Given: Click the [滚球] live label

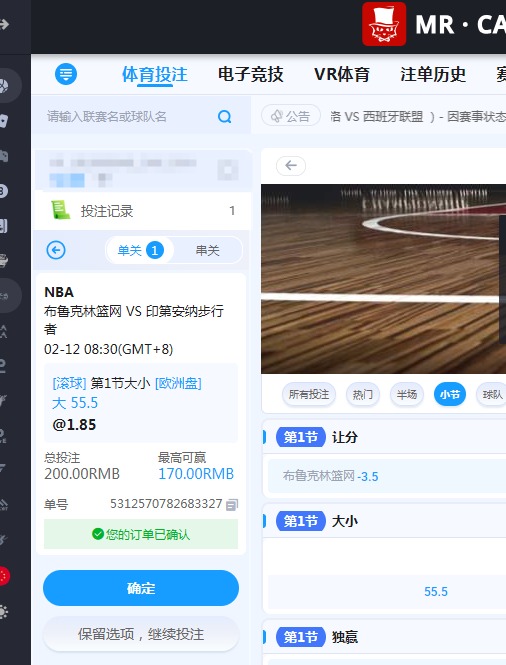Looking at the screenshot, I should point(69,383).
